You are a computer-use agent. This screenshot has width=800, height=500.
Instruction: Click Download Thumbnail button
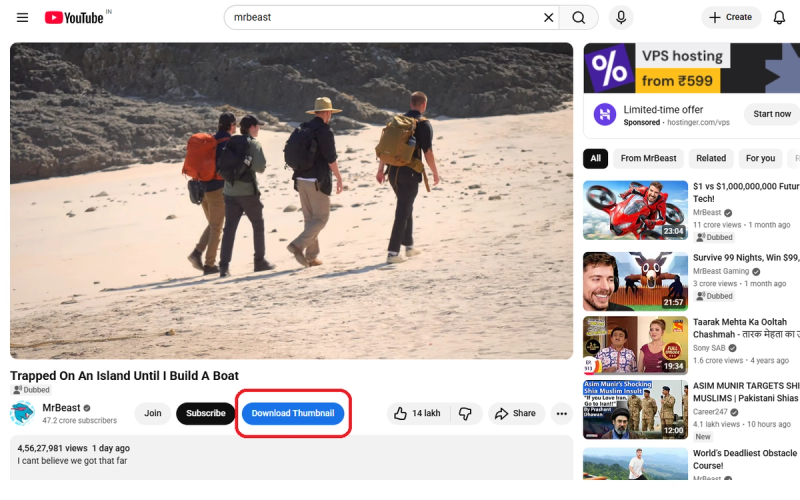(293, 413)
